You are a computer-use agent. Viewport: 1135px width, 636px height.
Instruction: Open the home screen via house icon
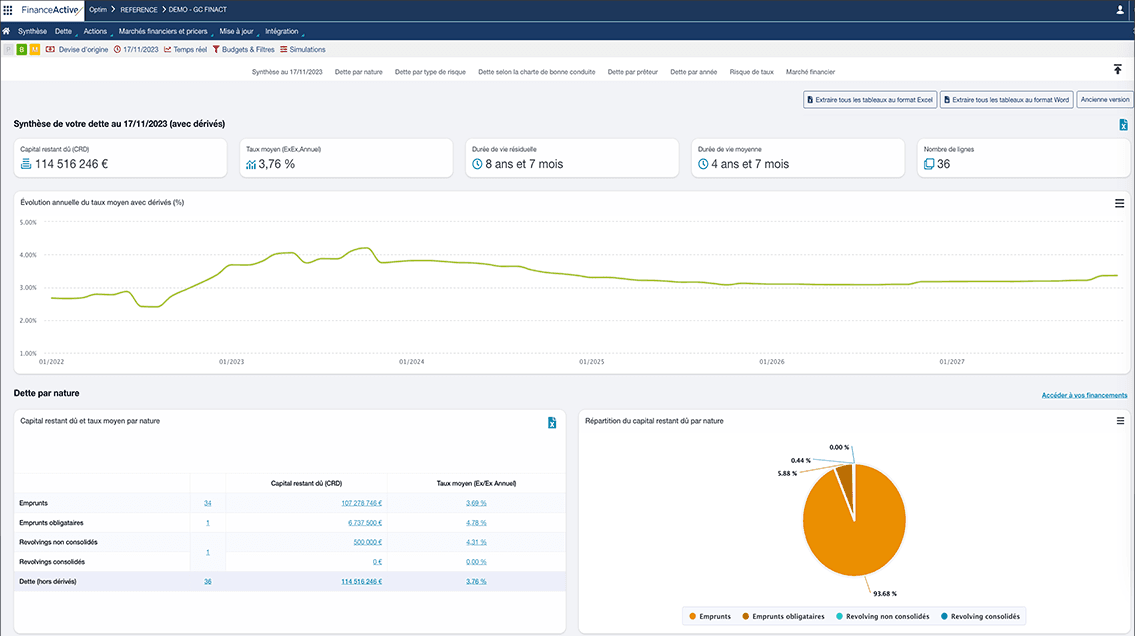click(8, 31)
